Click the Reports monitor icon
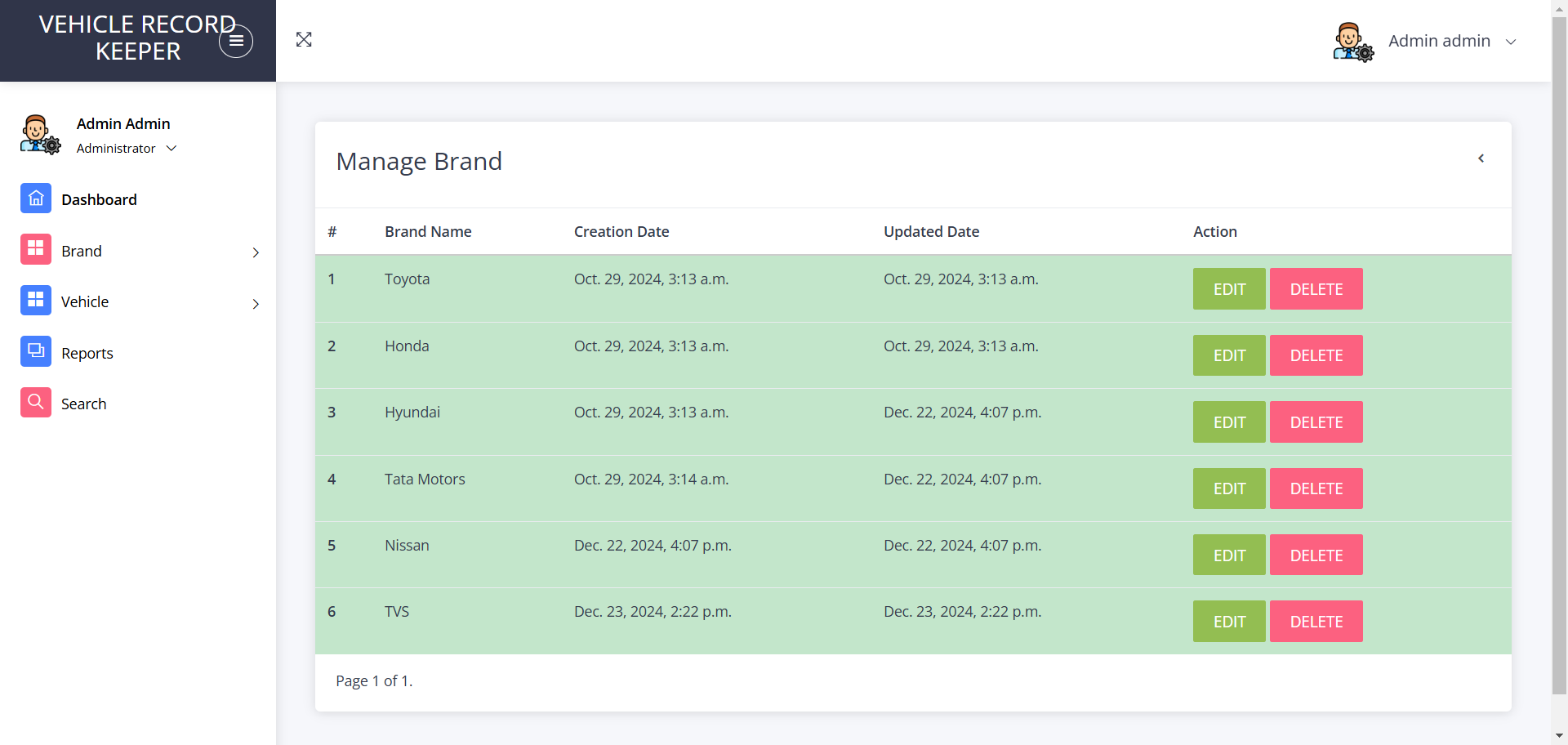Image resolution: width=1568 pixels, height=745 pixels. point(36,351)
